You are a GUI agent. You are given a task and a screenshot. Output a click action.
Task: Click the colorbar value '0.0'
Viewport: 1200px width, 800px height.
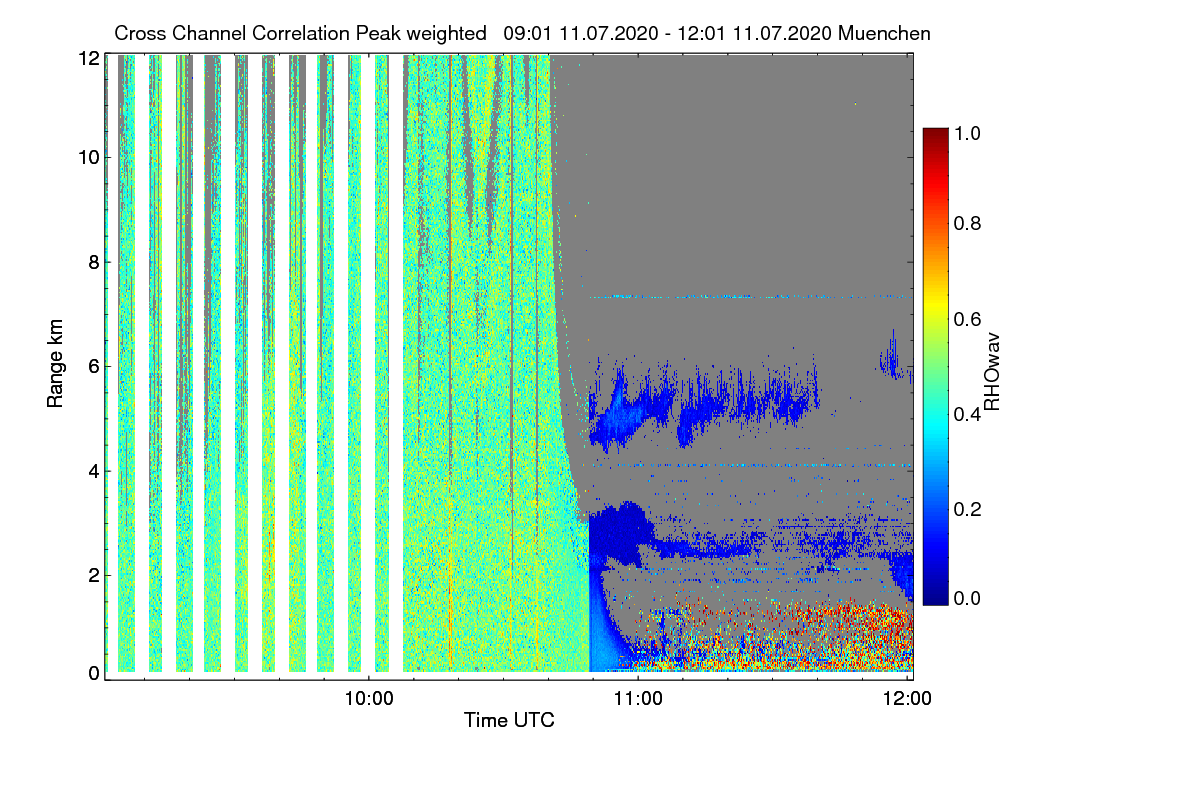tap(966, 598)
